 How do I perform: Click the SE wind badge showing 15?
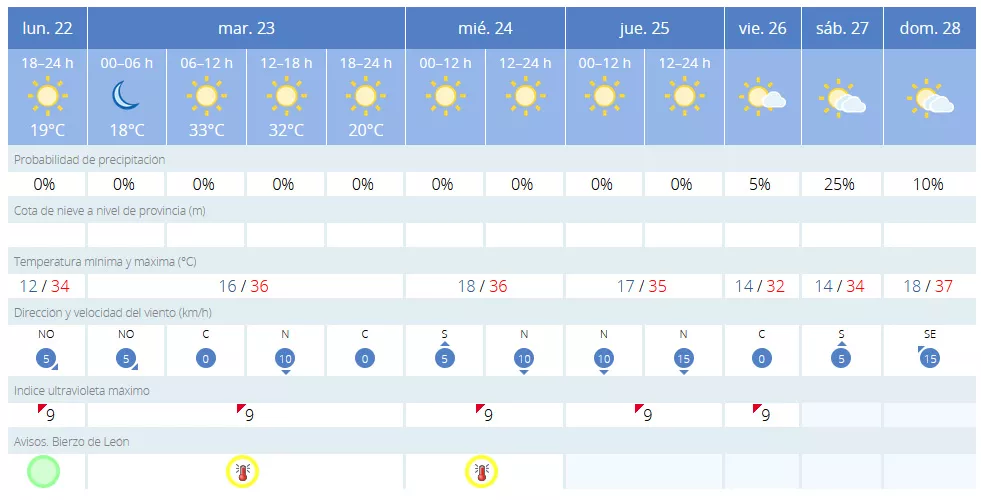pyautogui.click(x=929, y=357)
